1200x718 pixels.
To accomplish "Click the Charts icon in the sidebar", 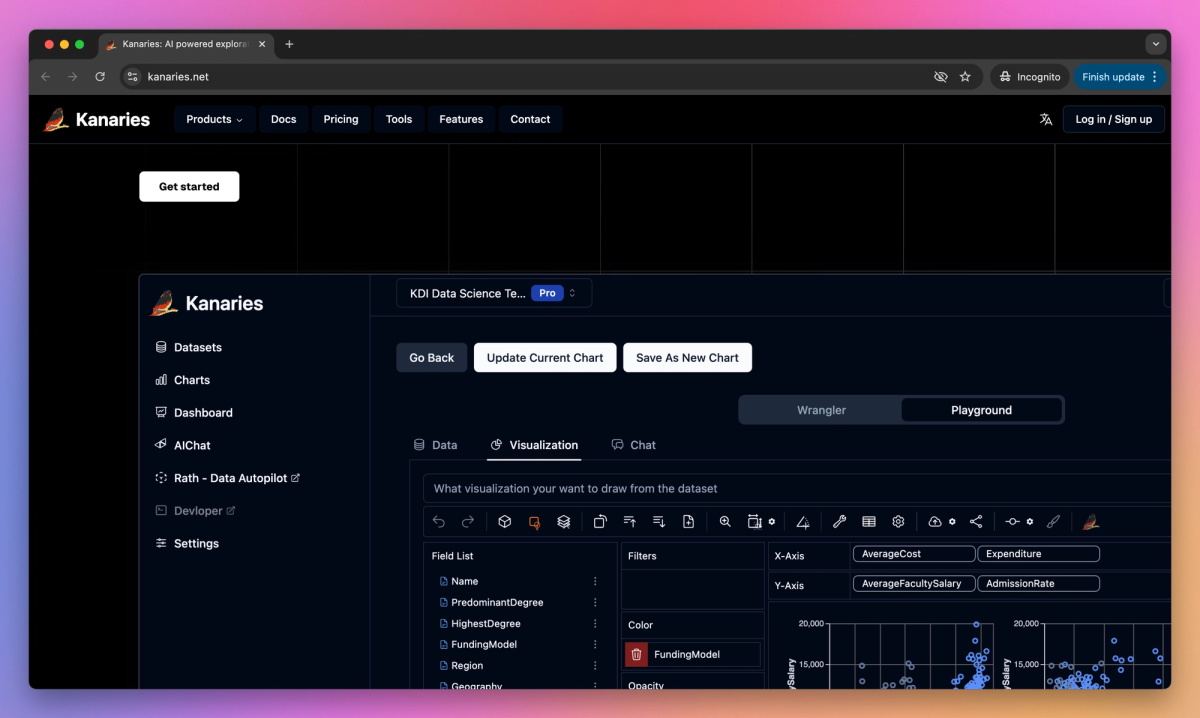I will (161, 380).
